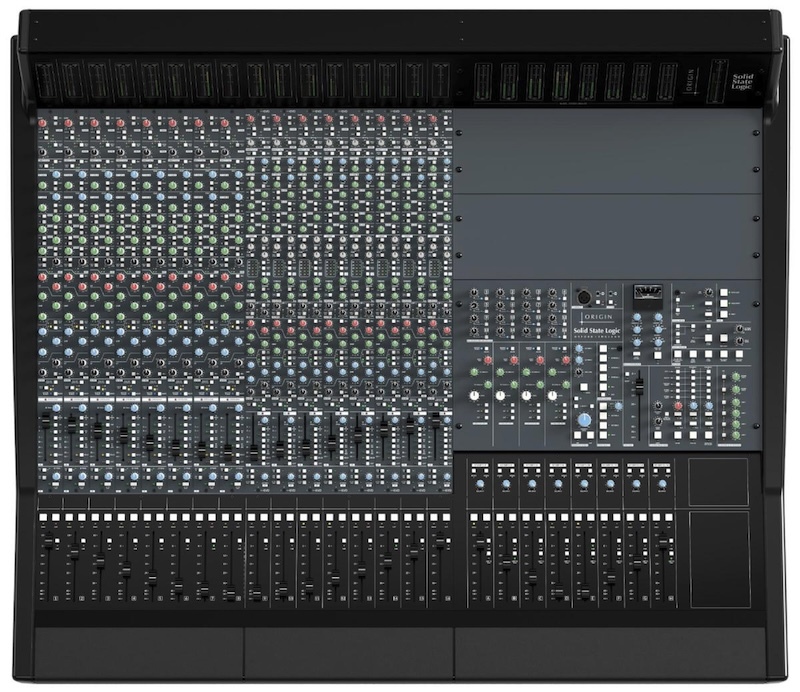Click the small blank square panel beside group H
Screen dimensions: 800x692
(x=718, y=482)
